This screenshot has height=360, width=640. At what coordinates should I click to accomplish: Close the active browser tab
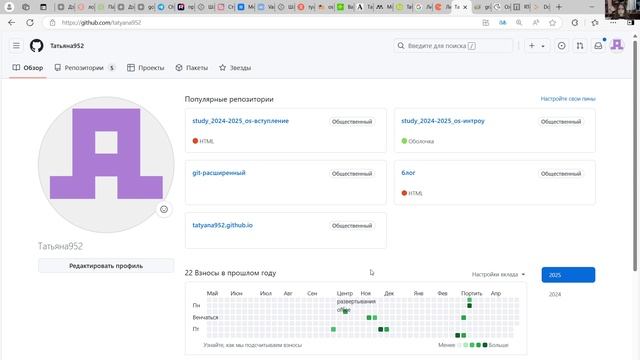pos(465,7)
